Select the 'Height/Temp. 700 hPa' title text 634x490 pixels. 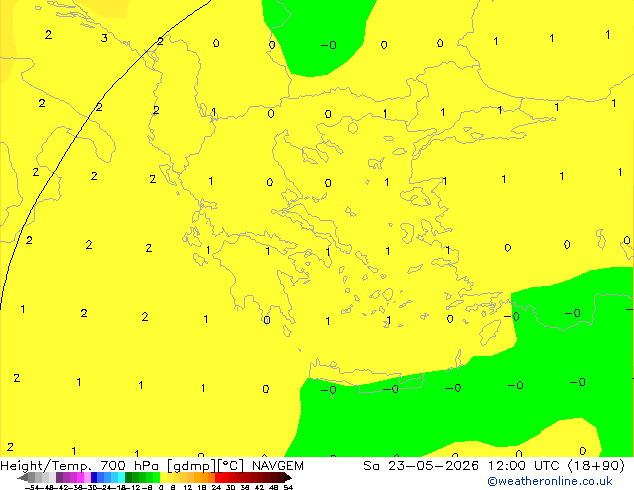tap(79, 466)
